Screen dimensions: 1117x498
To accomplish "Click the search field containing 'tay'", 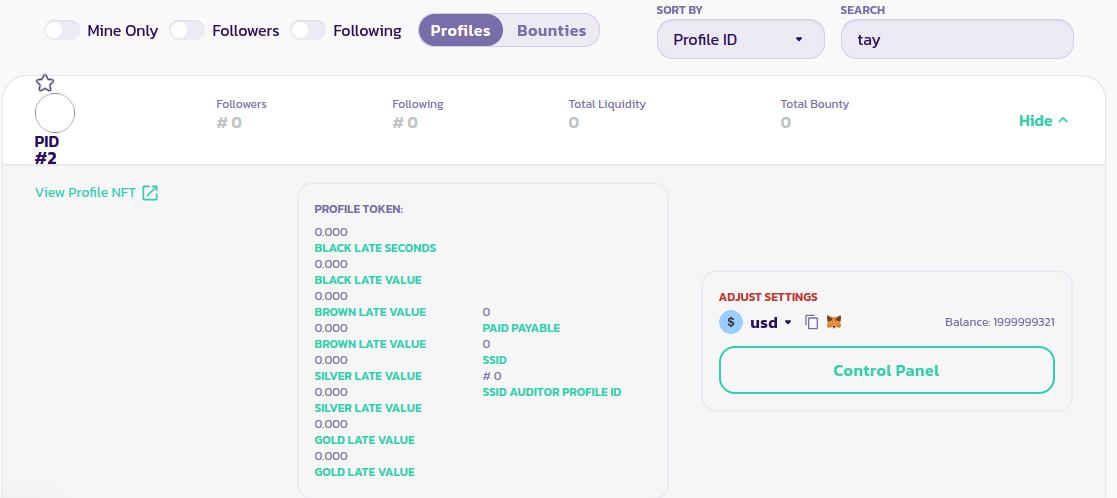I will [957, 40].
